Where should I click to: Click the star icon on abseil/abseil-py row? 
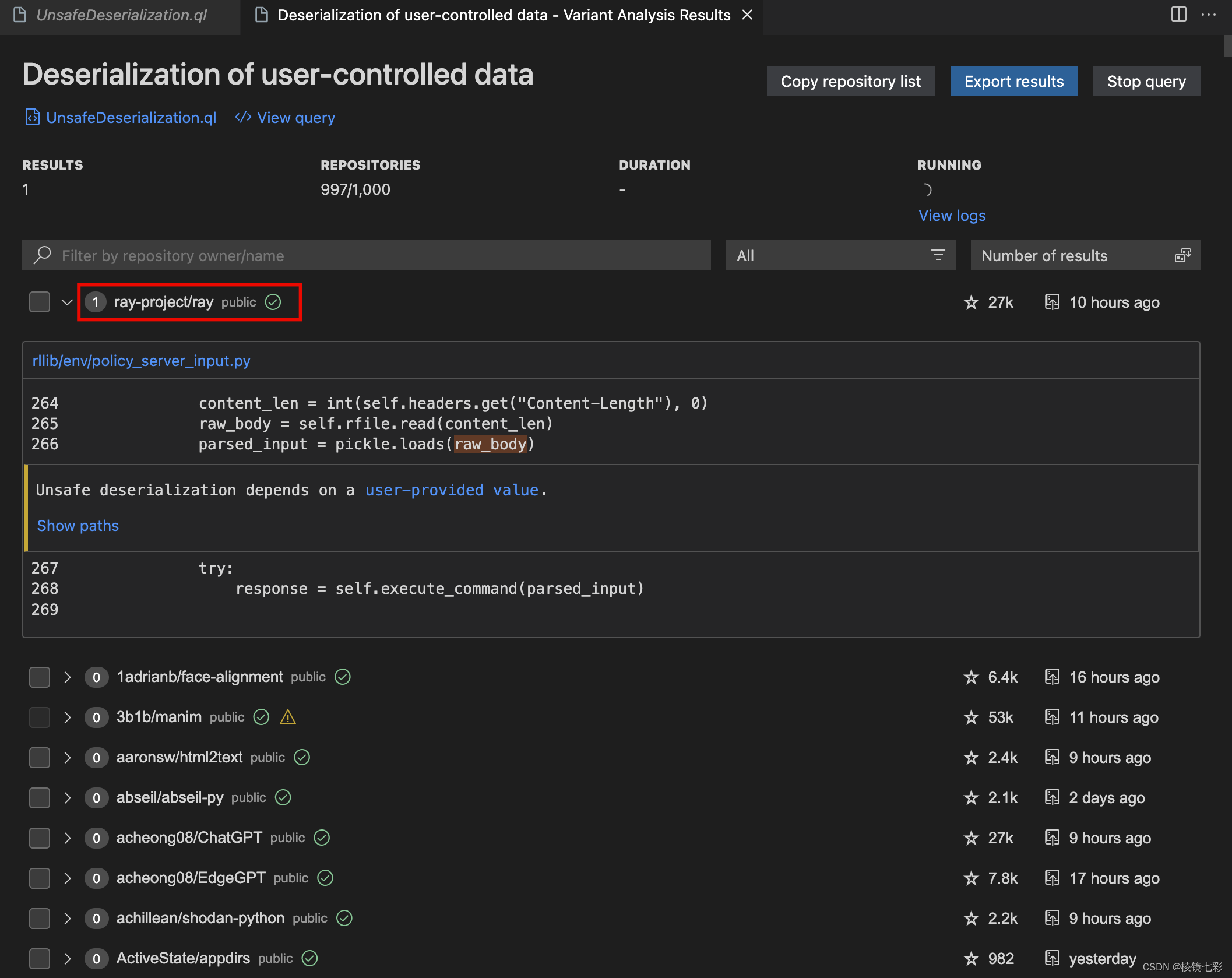[x=971, y=797]
